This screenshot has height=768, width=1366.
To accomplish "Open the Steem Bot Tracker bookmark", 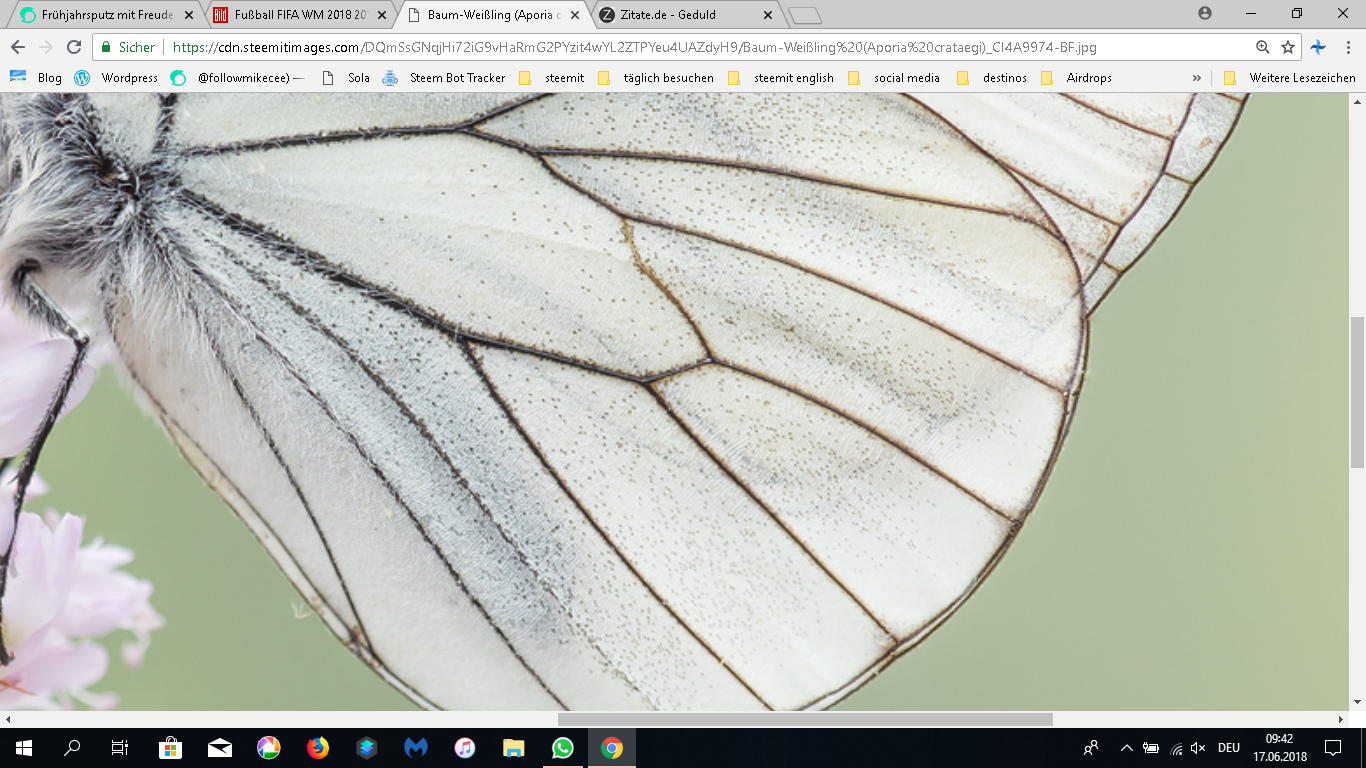I will point(444,77).
